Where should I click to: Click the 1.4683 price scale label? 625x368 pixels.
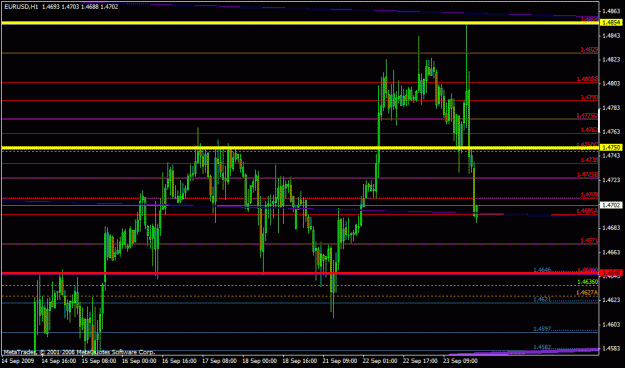pos(611,228)
